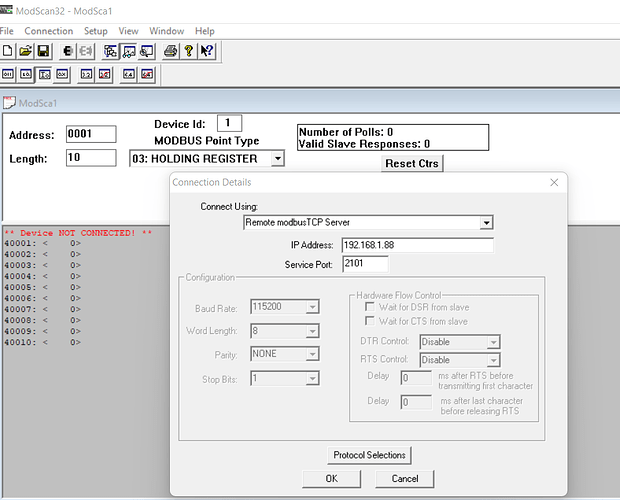
Task: Click the Protocol Selections button
Action: [x=369, y=455]
